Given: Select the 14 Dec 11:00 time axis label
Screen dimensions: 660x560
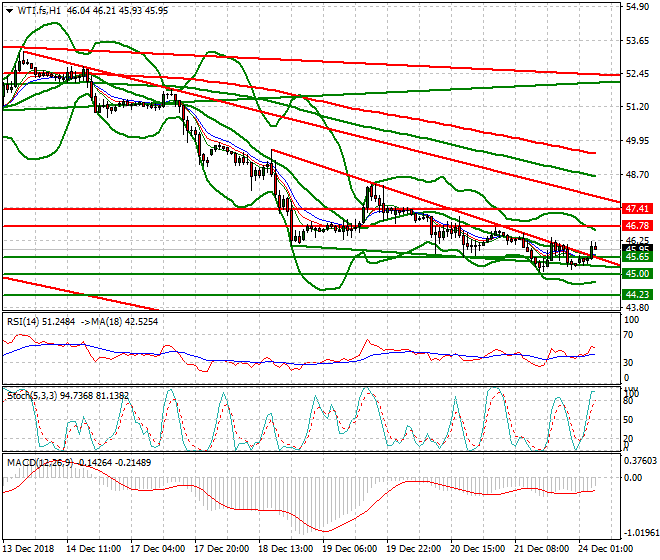Looking at the screenshot, I should (x=93, y=549).
